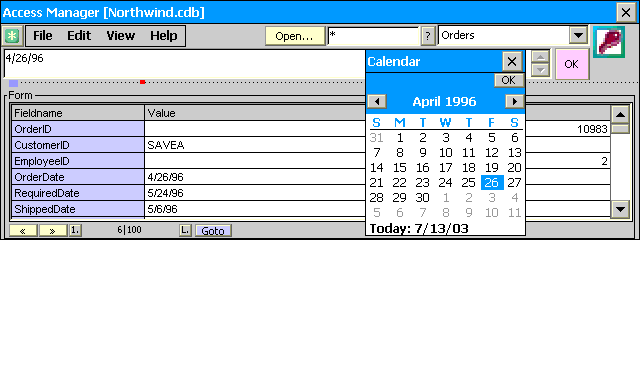640x365 pixels.
Task: Jump to last record button 'L.'
Action: (185, 230)
